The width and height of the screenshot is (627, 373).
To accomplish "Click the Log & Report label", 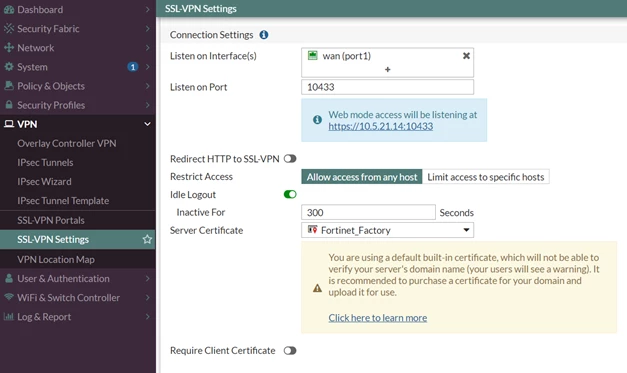I will (x=44, y=317).
